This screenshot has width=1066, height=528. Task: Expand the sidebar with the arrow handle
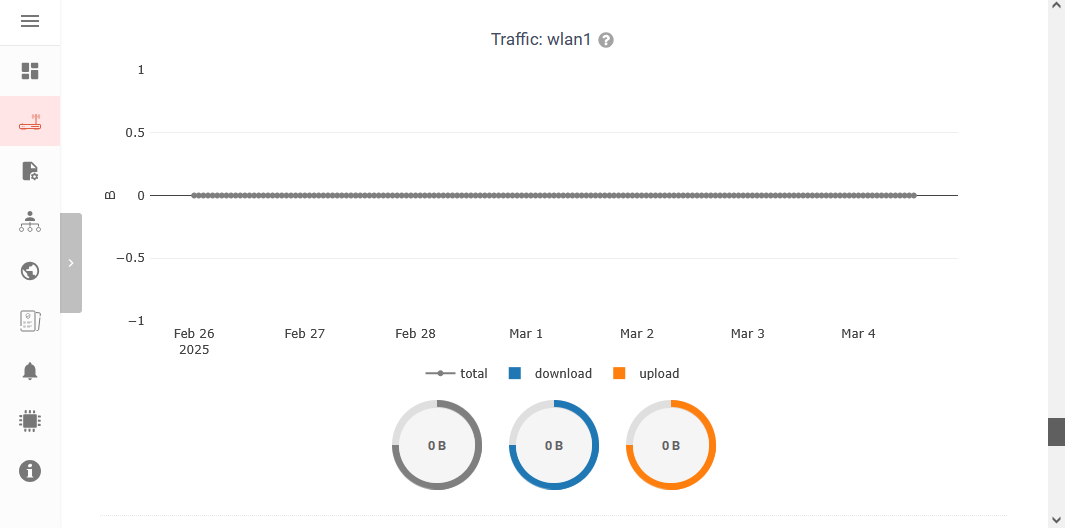click(x=71, y=263)
